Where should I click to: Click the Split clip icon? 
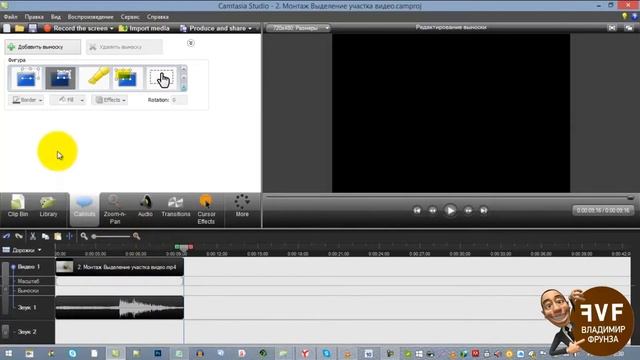coord(69,236)
